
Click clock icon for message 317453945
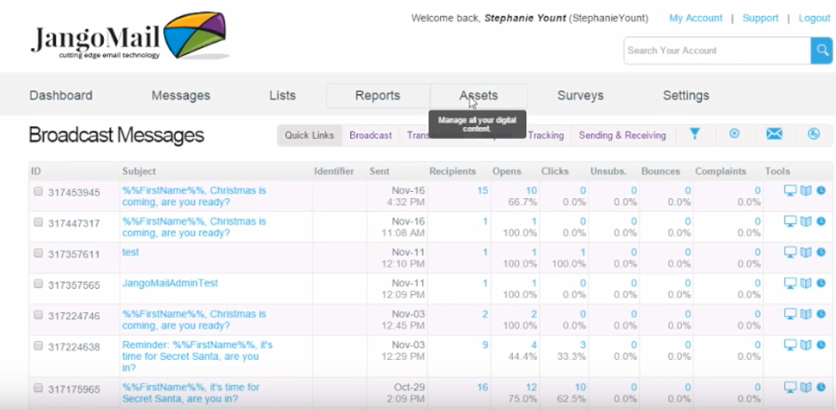point(821,190)
